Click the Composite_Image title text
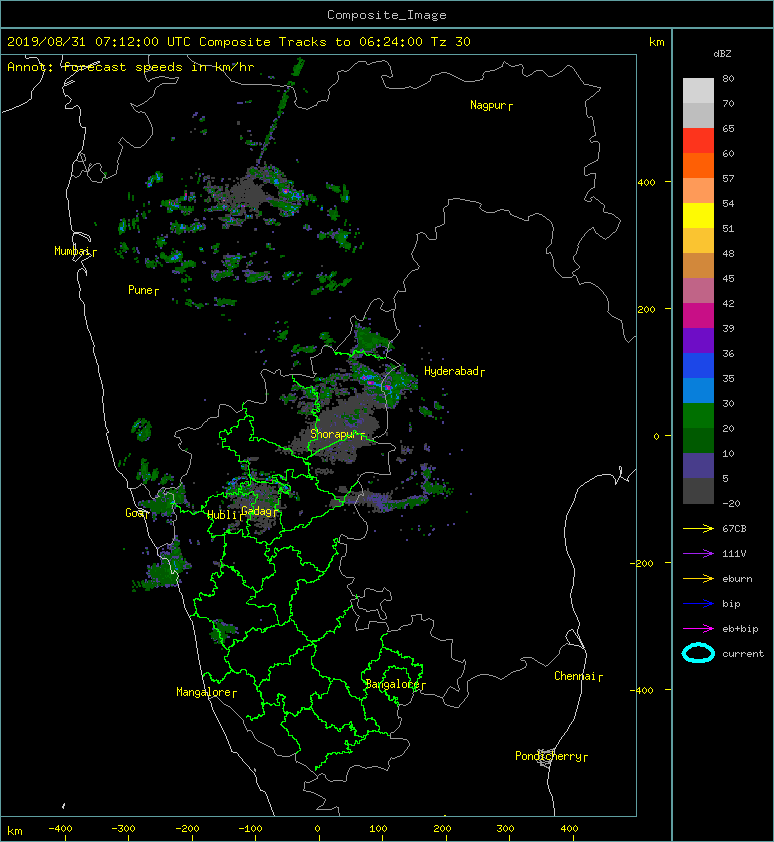The height and width of the screenshot is (842, 774). click(387, 15)
